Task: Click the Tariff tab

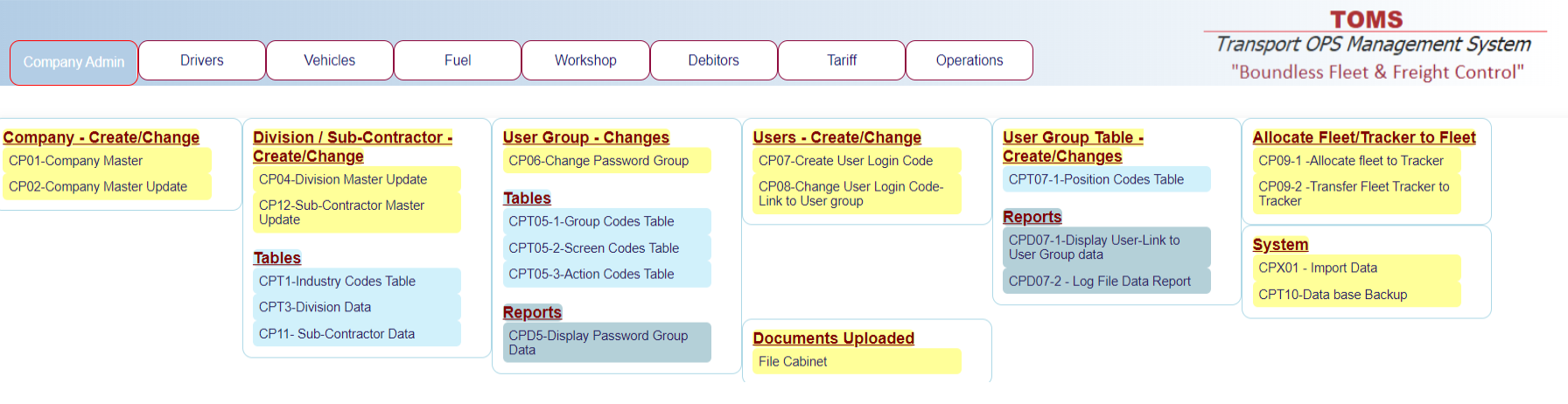Action: click(841, 60)
